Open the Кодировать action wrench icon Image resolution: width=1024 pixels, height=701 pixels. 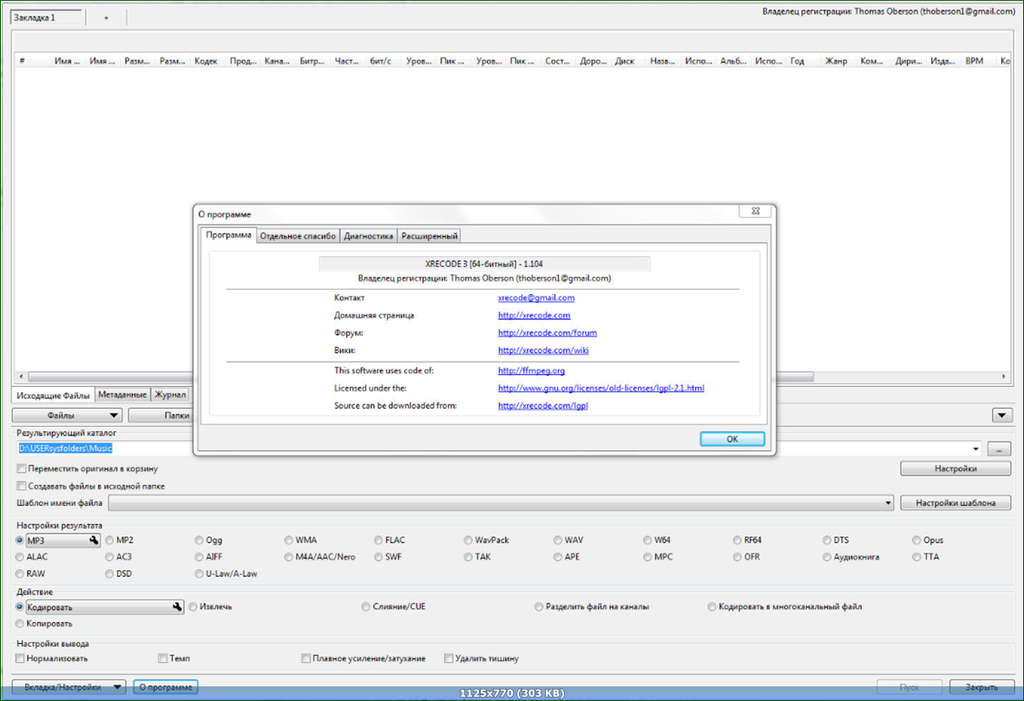click(177, 607)
